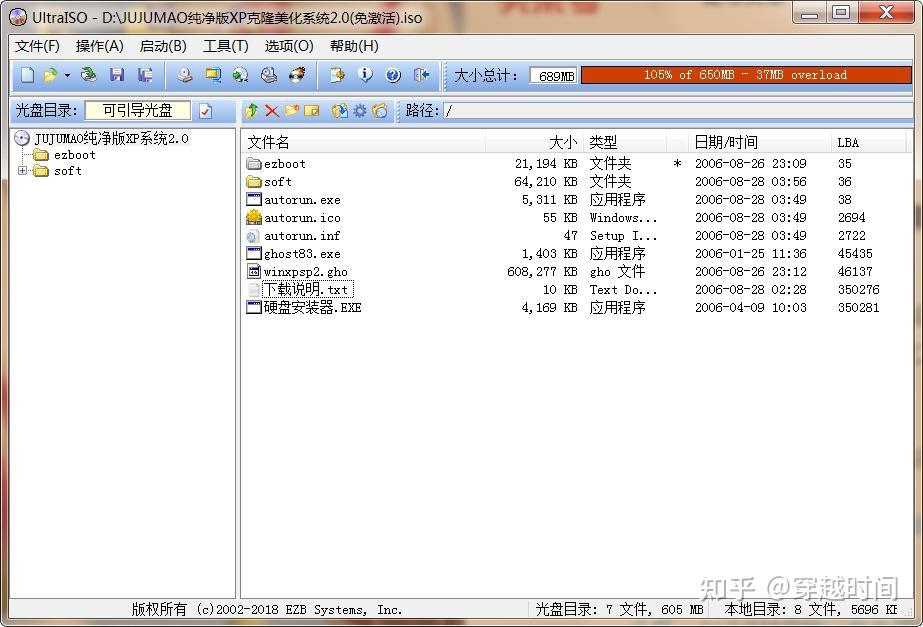Click the UltraISO title bar disc icon

pos(18,17)
